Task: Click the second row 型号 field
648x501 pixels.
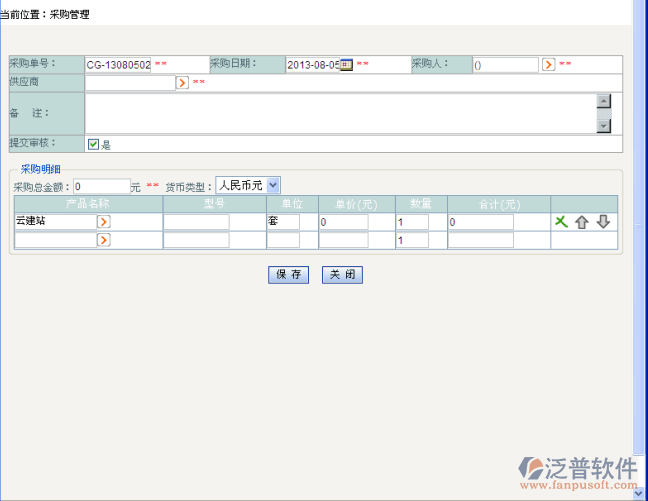Action: pyautogui.click(x=196, y=240)
